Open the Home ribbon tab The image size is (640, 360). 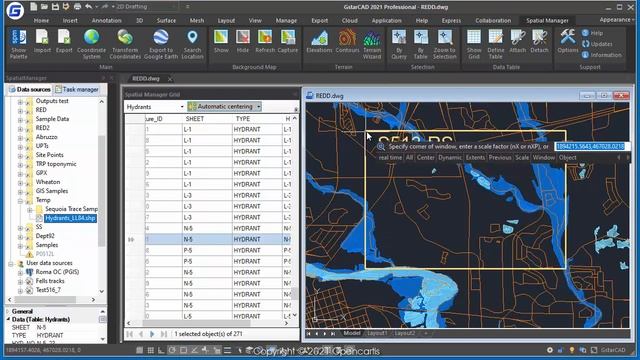click(41, 20)
